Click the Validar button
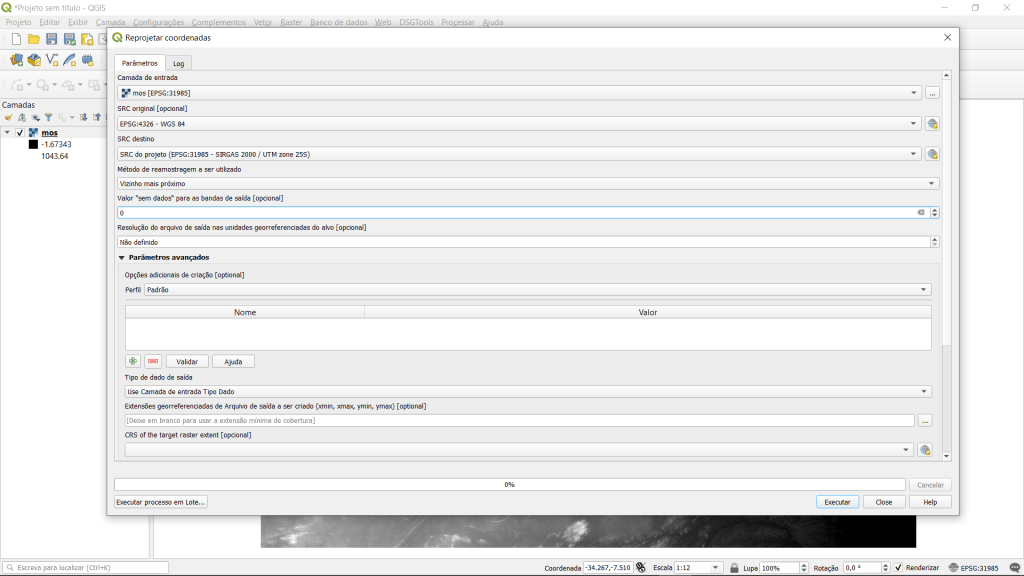The height and width of the screenshot is (576, 1024). click(187, 361)
